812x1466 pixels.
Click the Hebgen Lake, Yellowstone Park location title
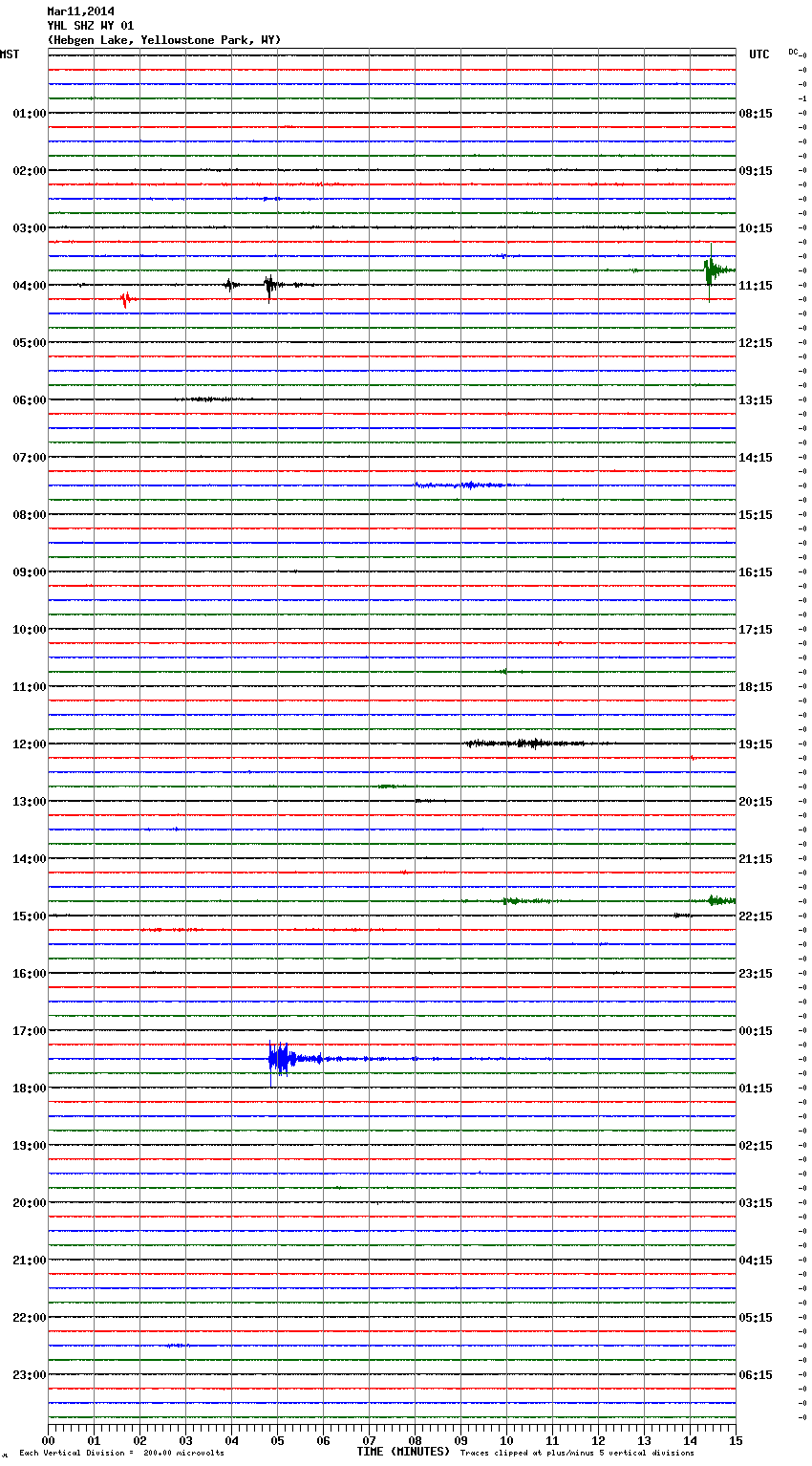pyautogui.click(x=164, y=40)
